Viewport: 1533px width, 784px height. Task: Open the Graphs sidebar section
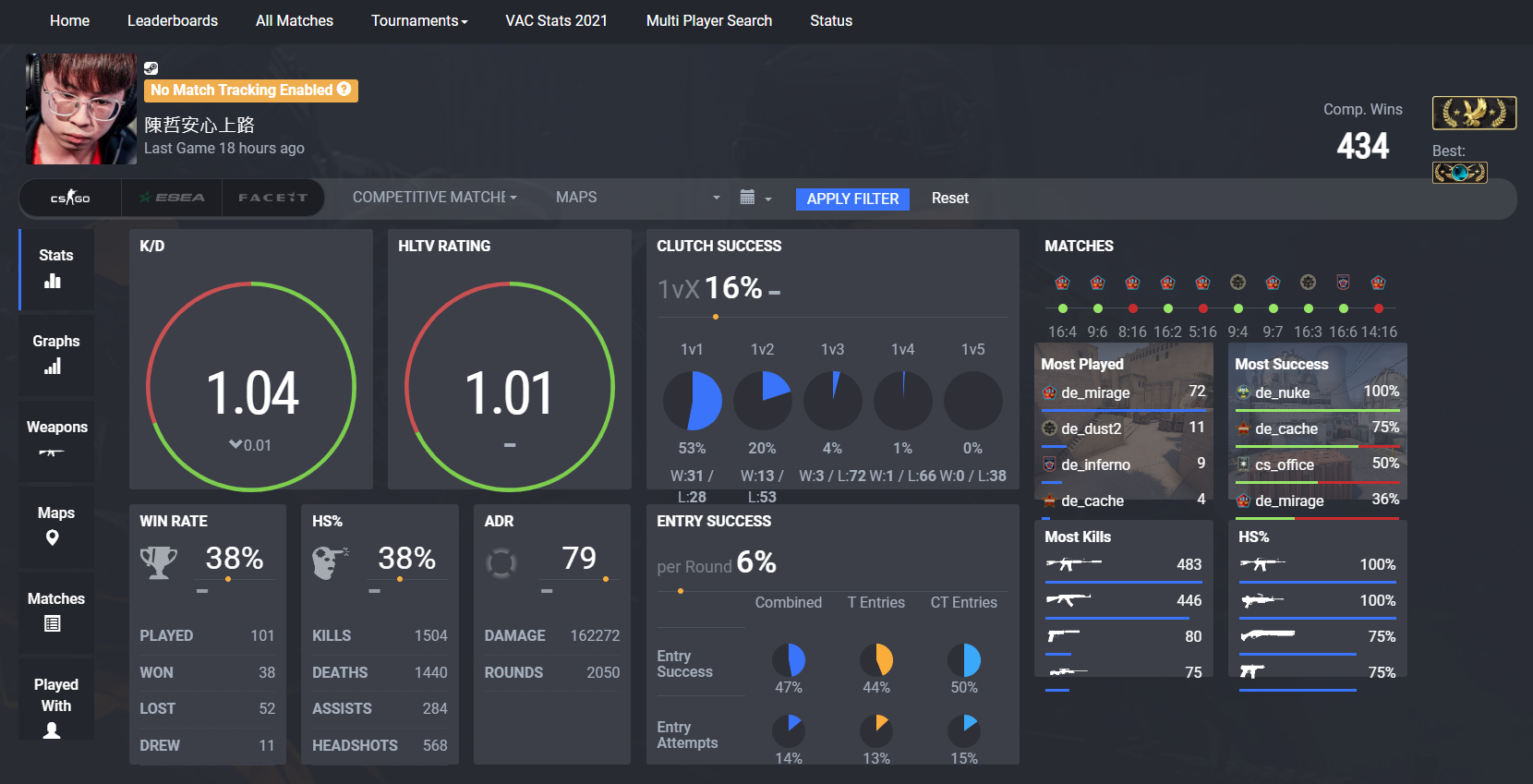tap(56, 353)
